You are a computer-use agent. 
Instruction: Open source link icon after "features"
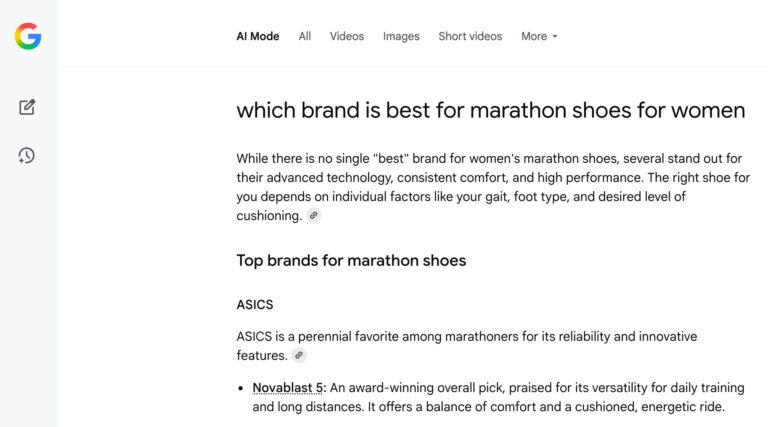click(299, 355)
